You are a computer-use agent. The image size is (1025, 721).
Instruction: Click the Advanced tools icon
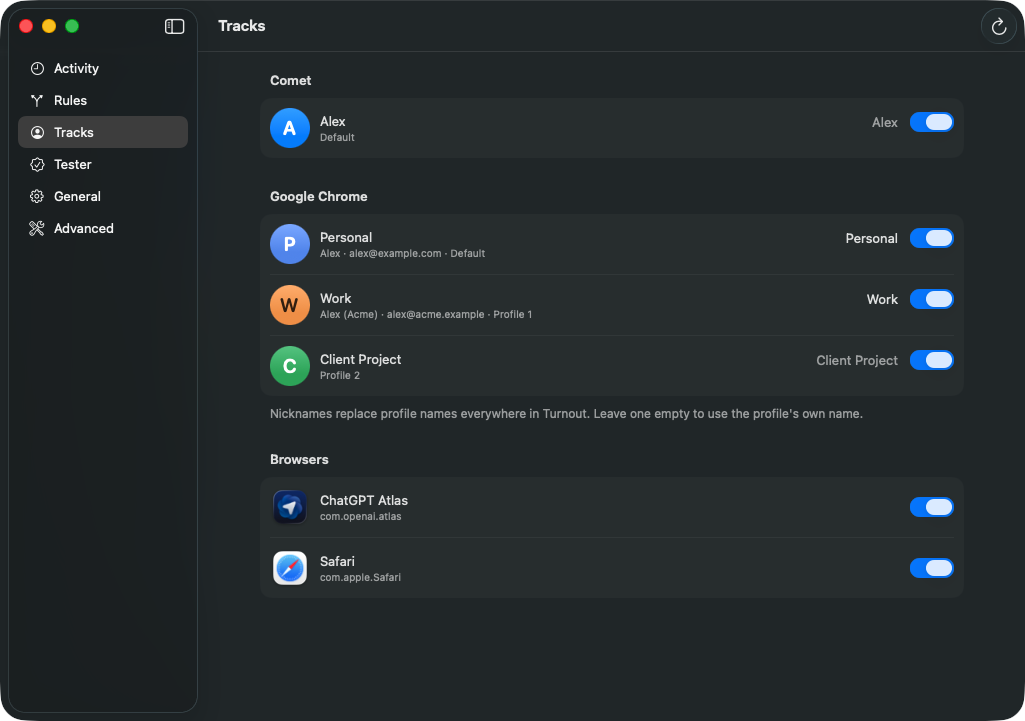(x=37, y=228)
